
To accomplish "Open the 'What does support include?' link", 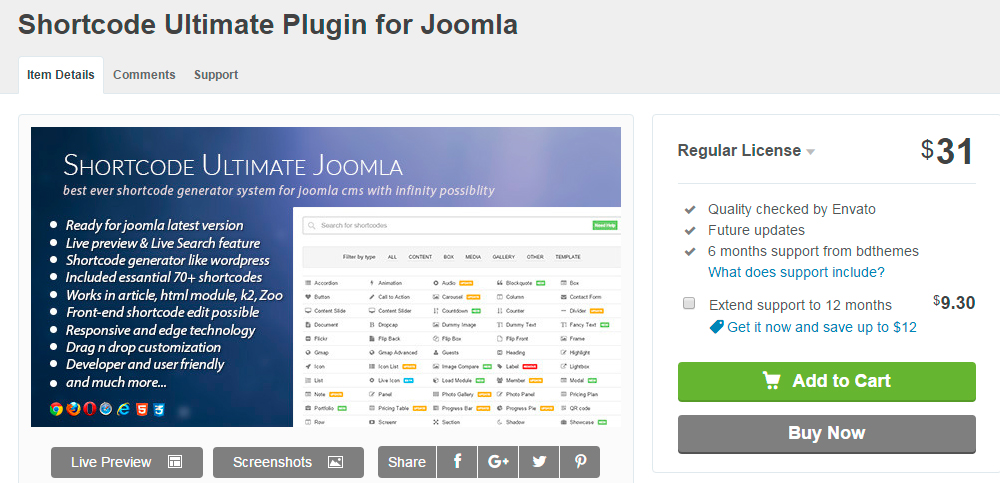I will 796,272.
